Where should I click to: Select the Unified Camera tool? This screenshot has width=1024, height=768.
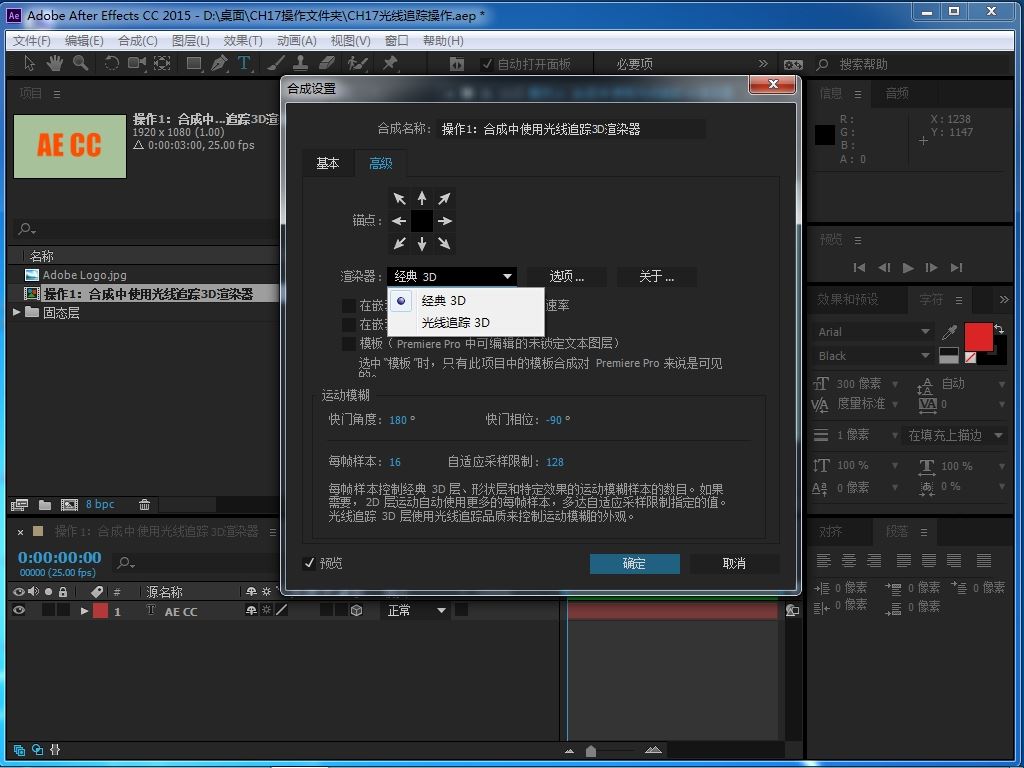pos(136,63)
